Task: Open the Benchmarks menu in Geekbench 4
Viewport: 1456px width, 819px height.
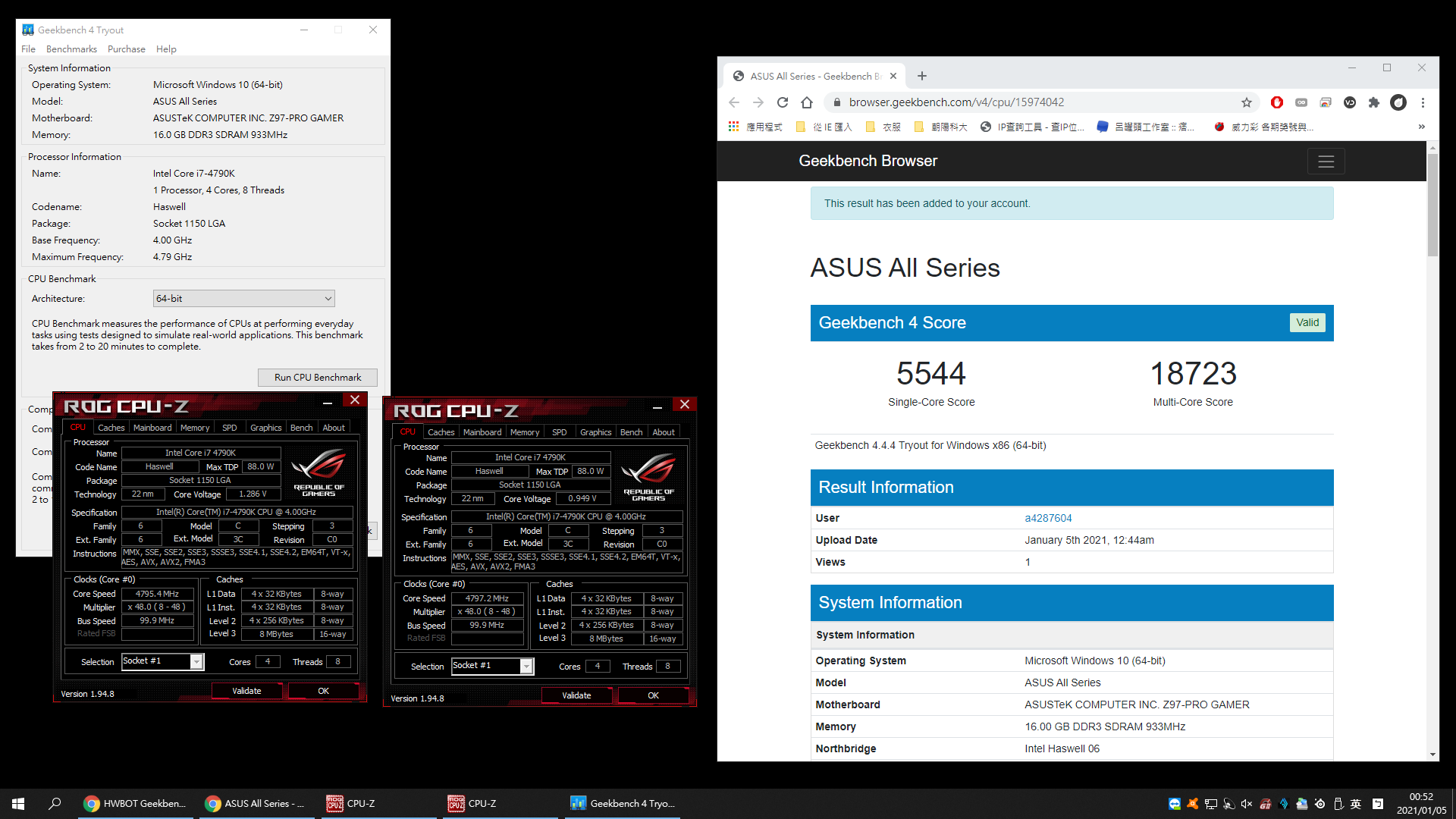Action: pos(71,49)
